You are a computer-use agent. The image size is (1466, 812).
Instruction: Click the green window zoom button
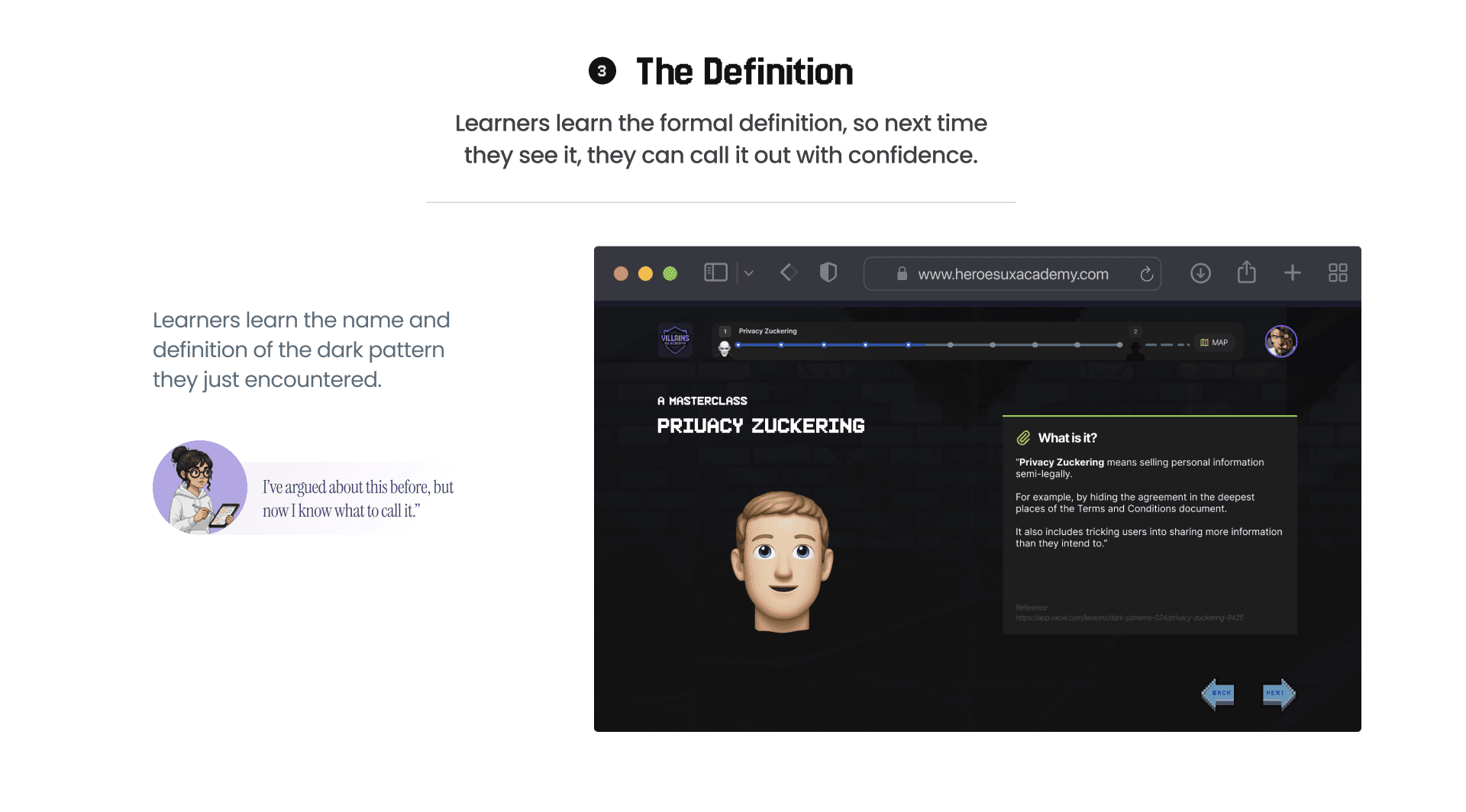[x=670, y=273]
